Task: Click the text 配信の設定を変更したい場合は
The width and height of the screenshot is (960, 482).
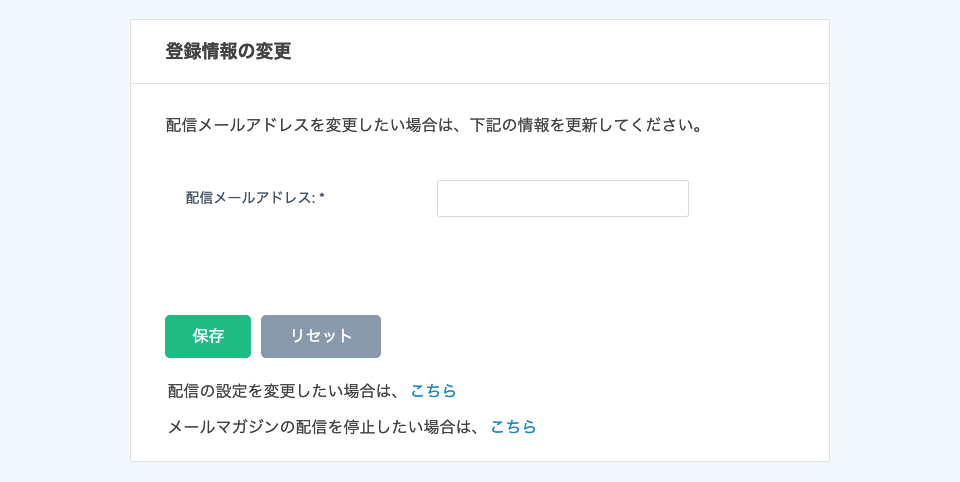Action: click(x=283, y=390)
